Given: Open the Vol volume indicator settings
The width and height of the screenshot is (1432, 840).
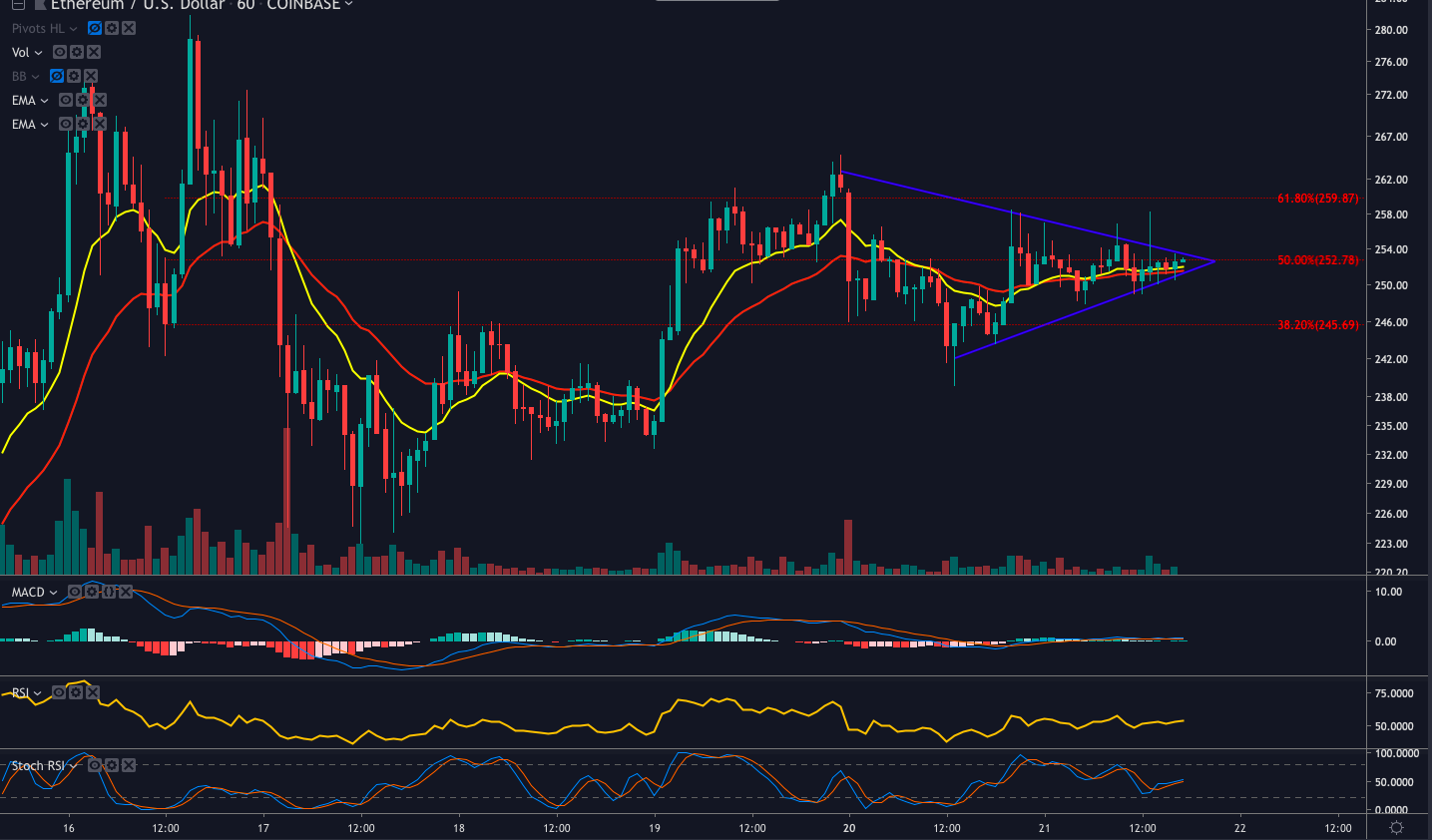Looking at the screenshot, I should tap(76, 51).
